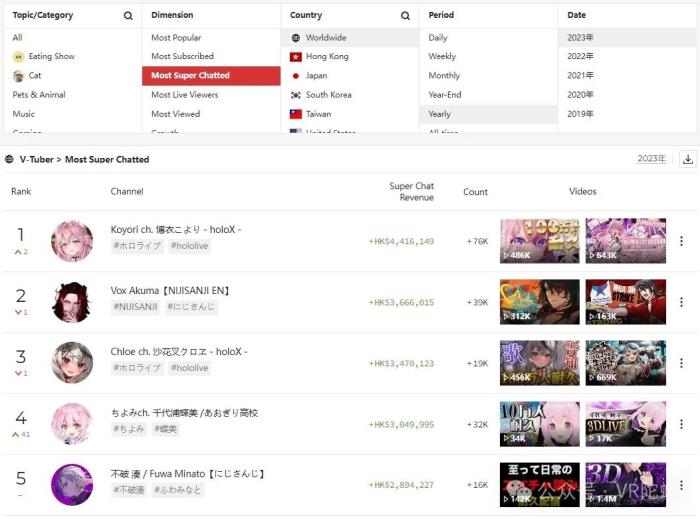Click Worldwide globe icon in country list
The image size is (700, 519).
tap(296, 38)
